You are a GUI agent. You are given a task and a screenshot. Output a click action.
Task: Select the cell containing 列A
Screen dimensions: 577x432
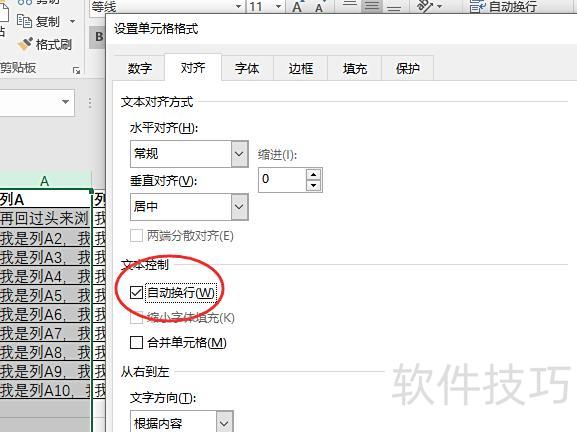pos(45,199)
